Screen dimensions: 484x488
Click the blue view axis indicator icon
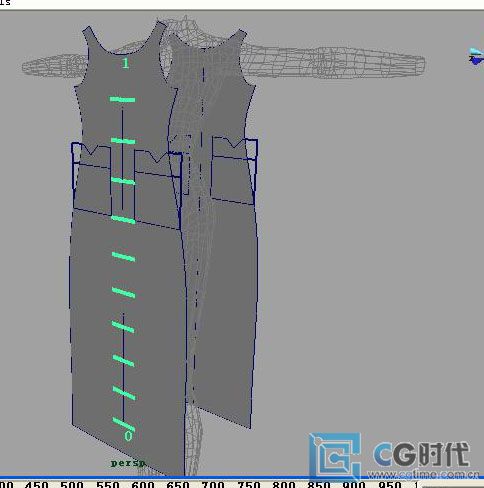pyautogui.click(x=476, y=57)
